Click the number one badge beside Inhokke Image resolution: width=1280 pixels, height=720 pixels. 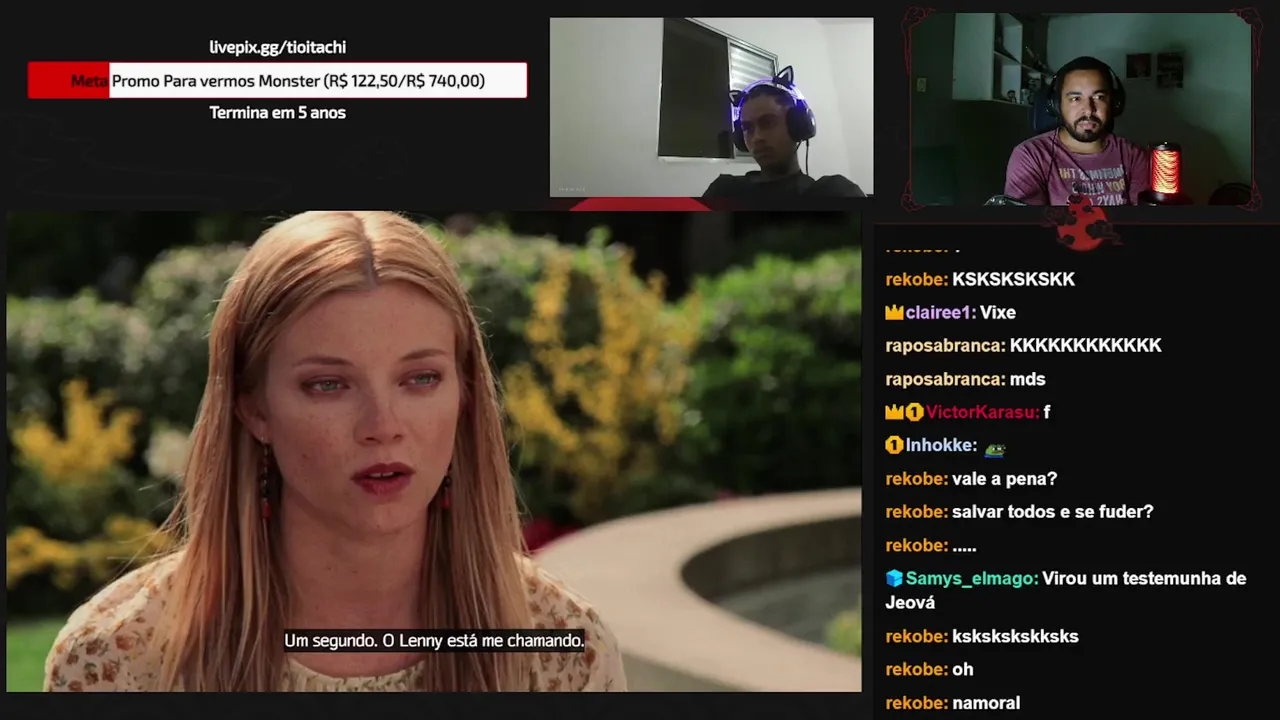click(894, 445)
